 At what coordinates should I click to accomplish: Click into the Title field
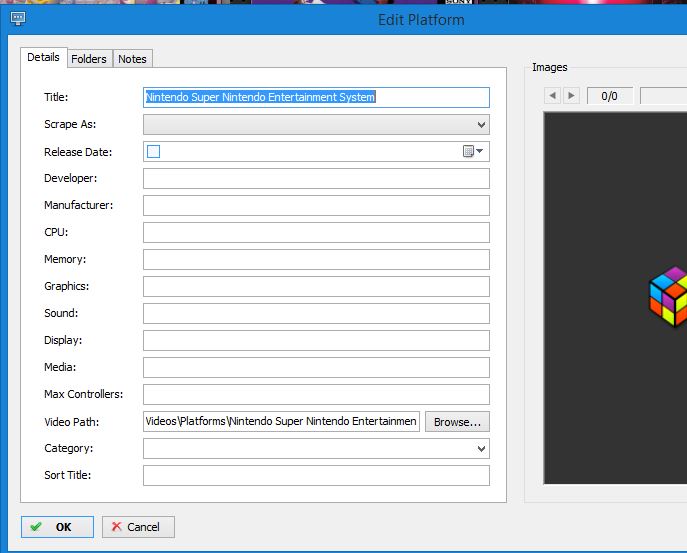[x=316, y=97]
